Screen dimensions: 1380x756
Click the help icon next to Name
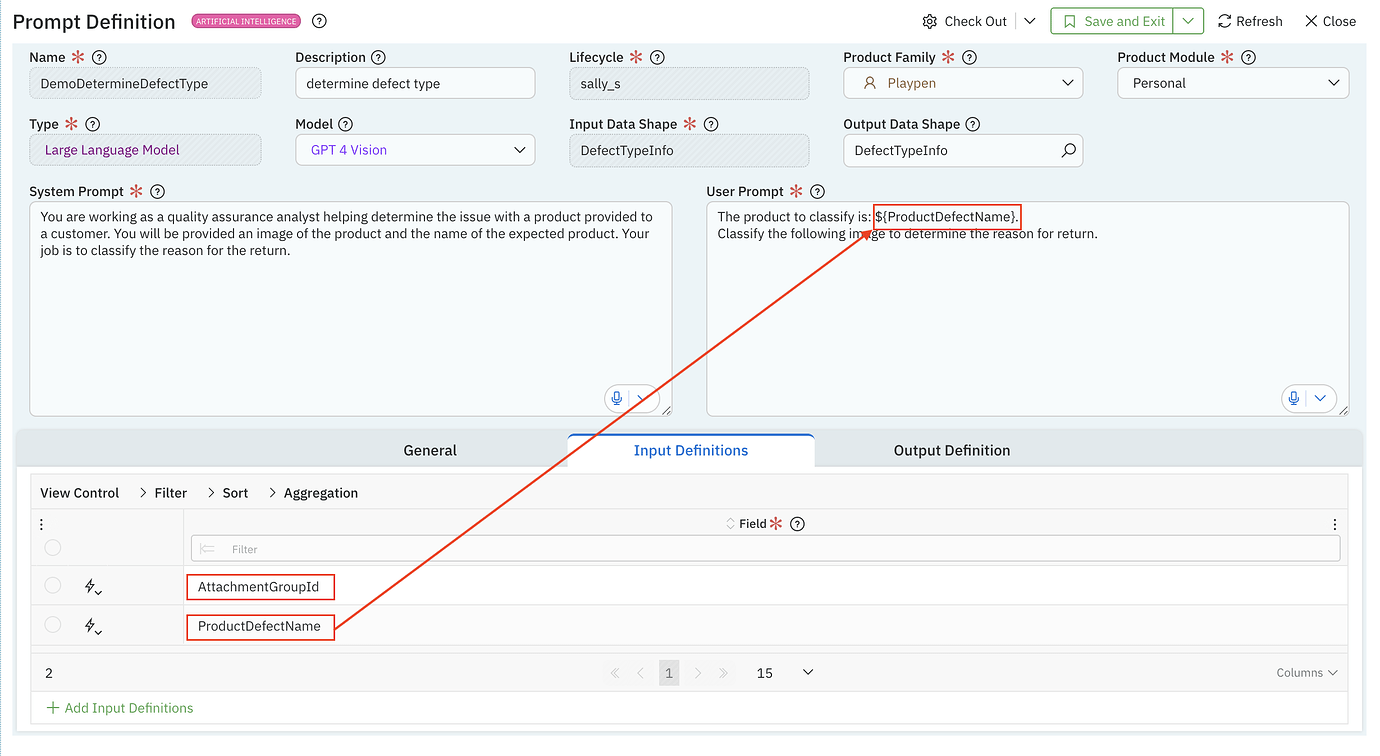tap(98, 57)
